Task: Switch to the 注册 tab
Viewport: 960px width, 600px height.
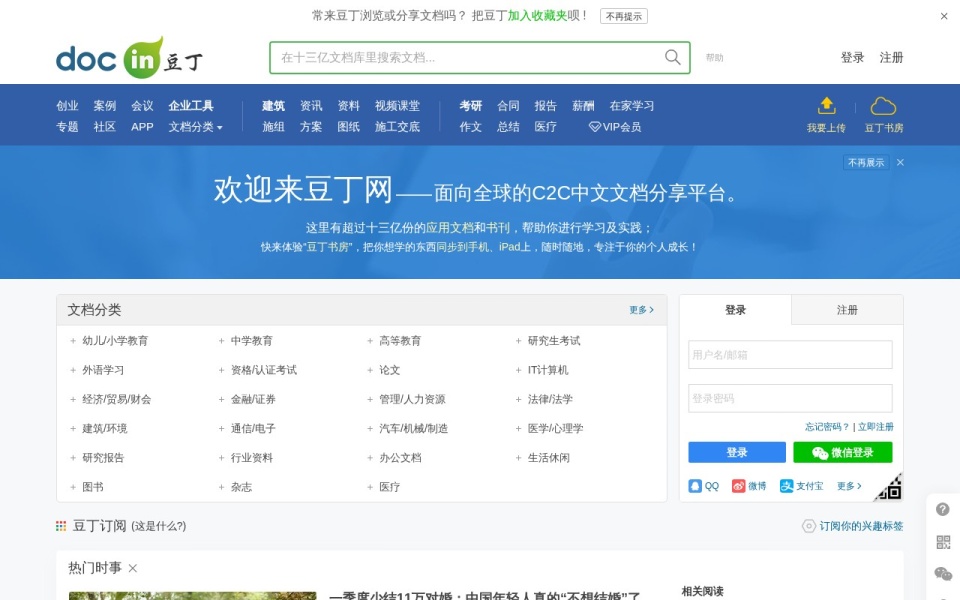Action: [x=847, y=310]
